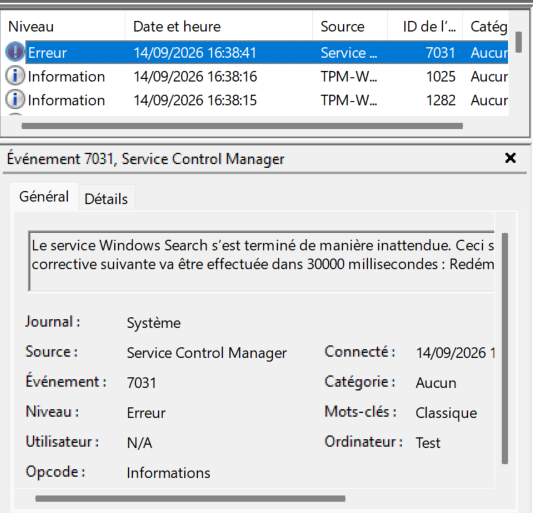Sort events by Niveau column header
The height and width of the screenshot is (513, 533).
pos(63,27)
